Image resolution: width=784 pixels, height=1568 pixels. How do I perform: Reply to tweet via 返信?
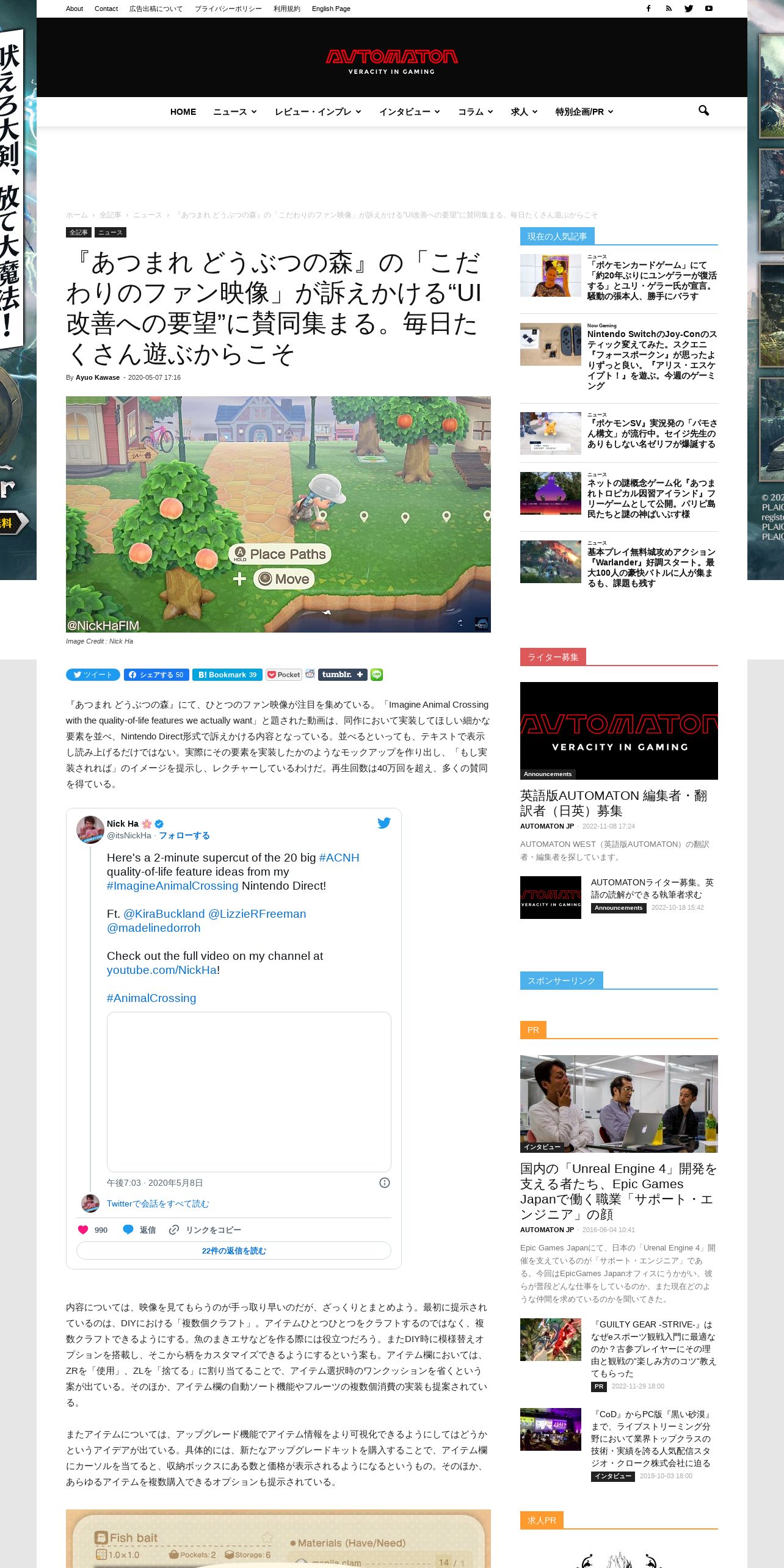(x=139, y=1230)
